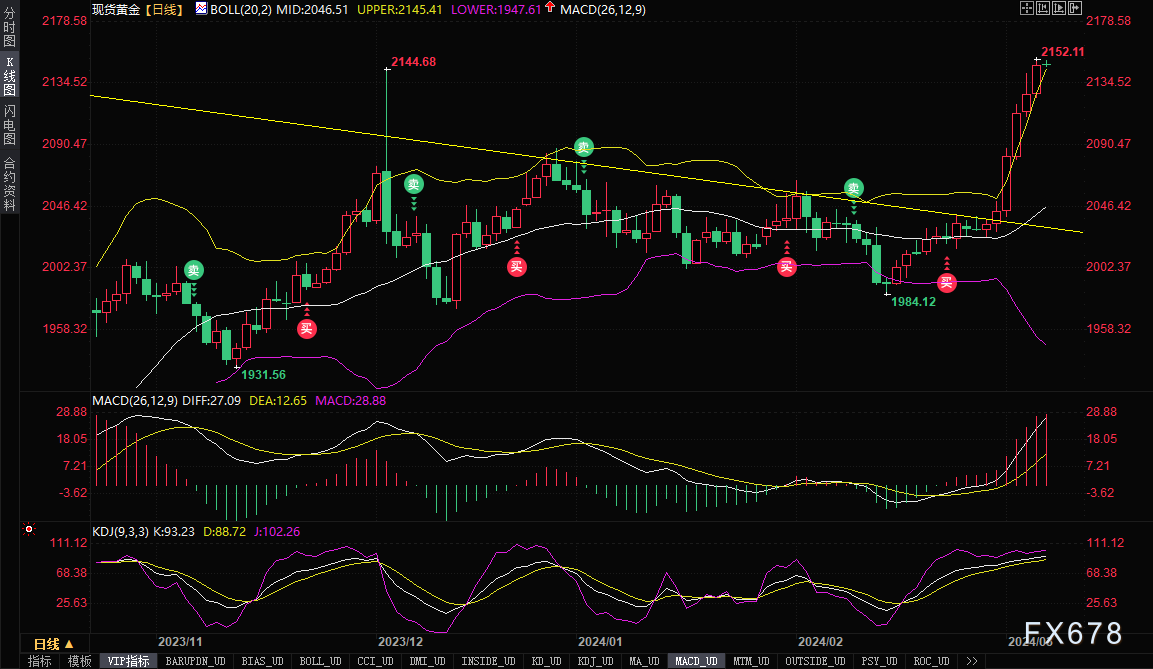Select the 模板 tab at bottom
The height and width of the screenshot is (669, 1153).
79,661
